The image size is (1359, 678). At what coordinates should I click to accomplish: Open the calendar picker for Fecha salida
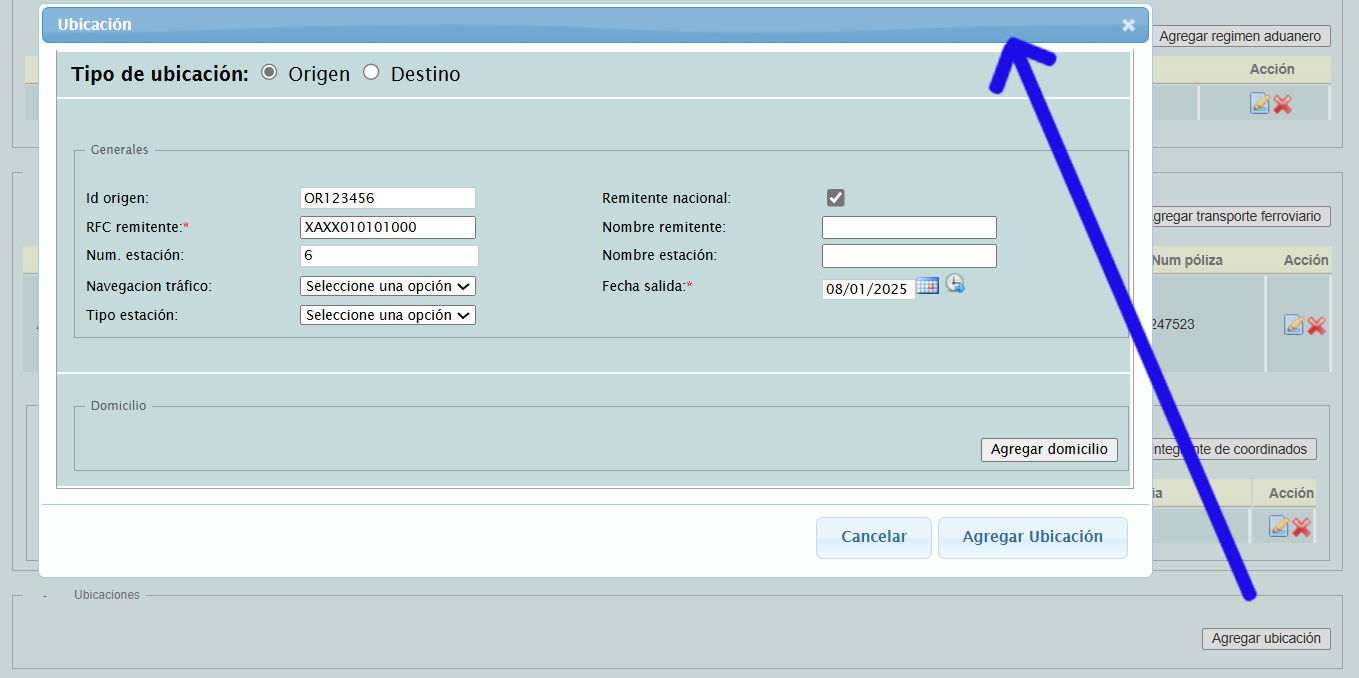coord(927,286)
